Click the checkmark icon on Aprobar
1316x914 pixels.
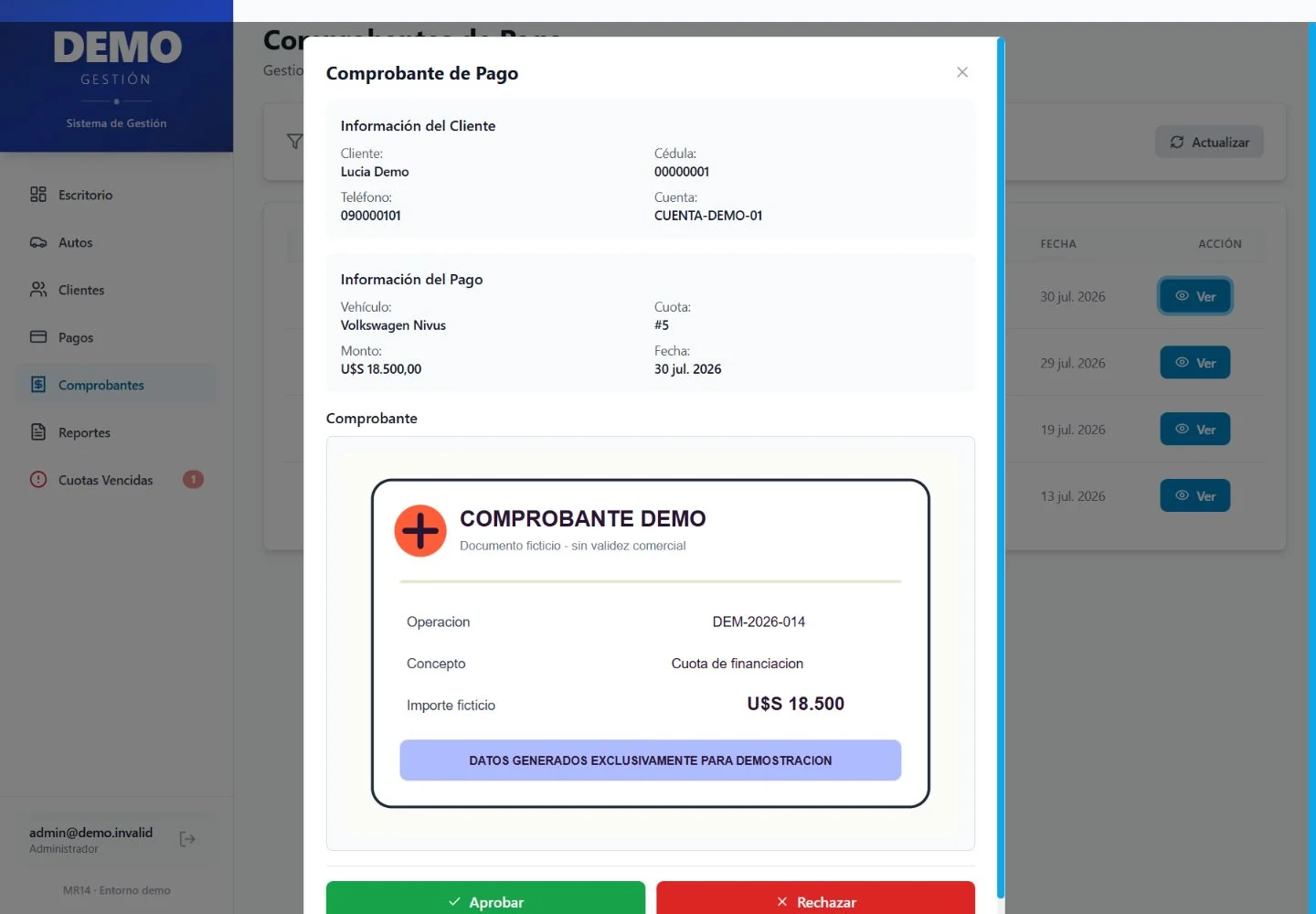click(454, 902)
